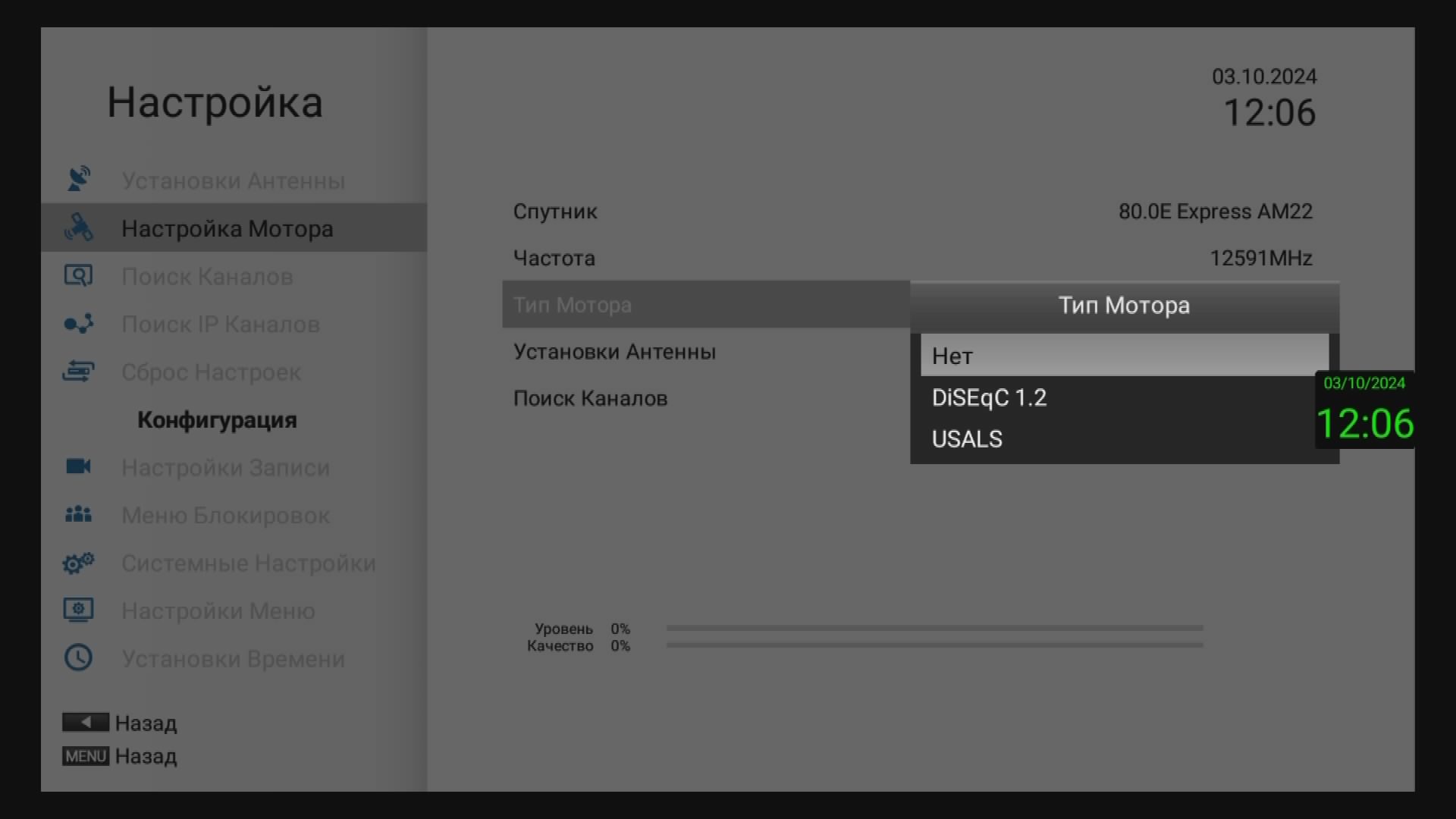
Task: Open Установки Антенны in the sidebar
Action: click(x=234, y=180)
